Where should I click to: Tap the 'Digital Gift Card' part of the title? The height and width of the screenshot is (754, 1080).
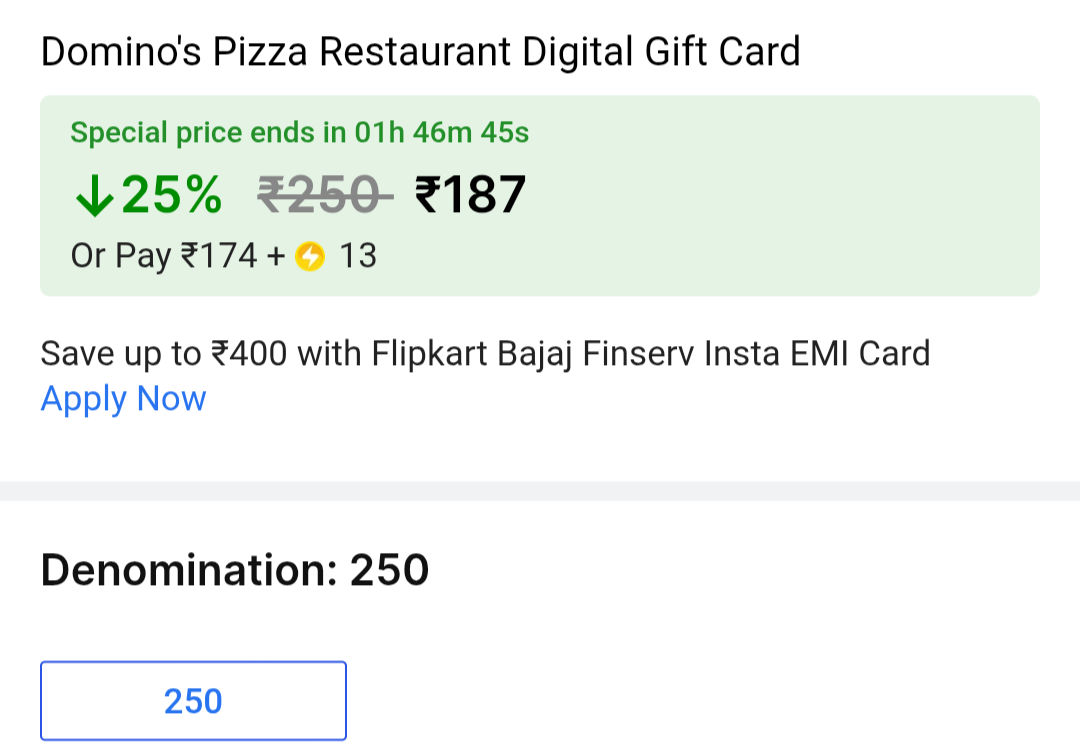click(661, 51)
